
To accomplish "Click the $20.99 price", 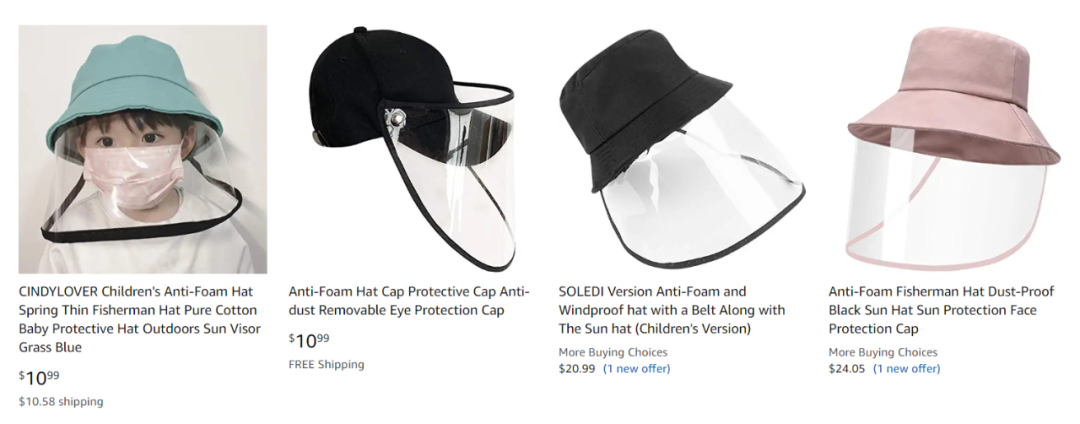I will point(577,369).
